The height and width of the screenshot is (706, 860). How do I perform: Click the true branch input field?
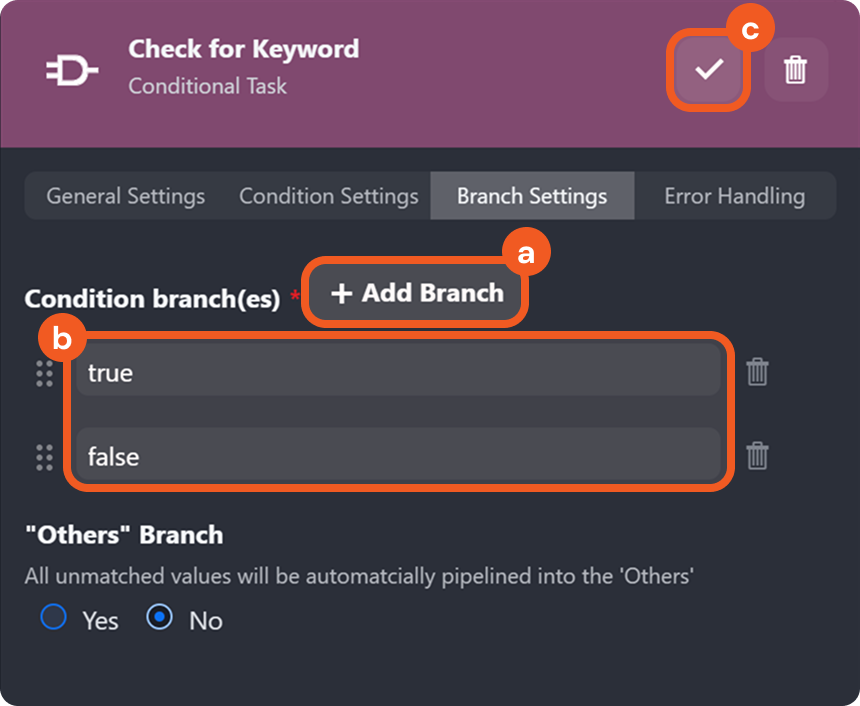(x=398, y=373)
